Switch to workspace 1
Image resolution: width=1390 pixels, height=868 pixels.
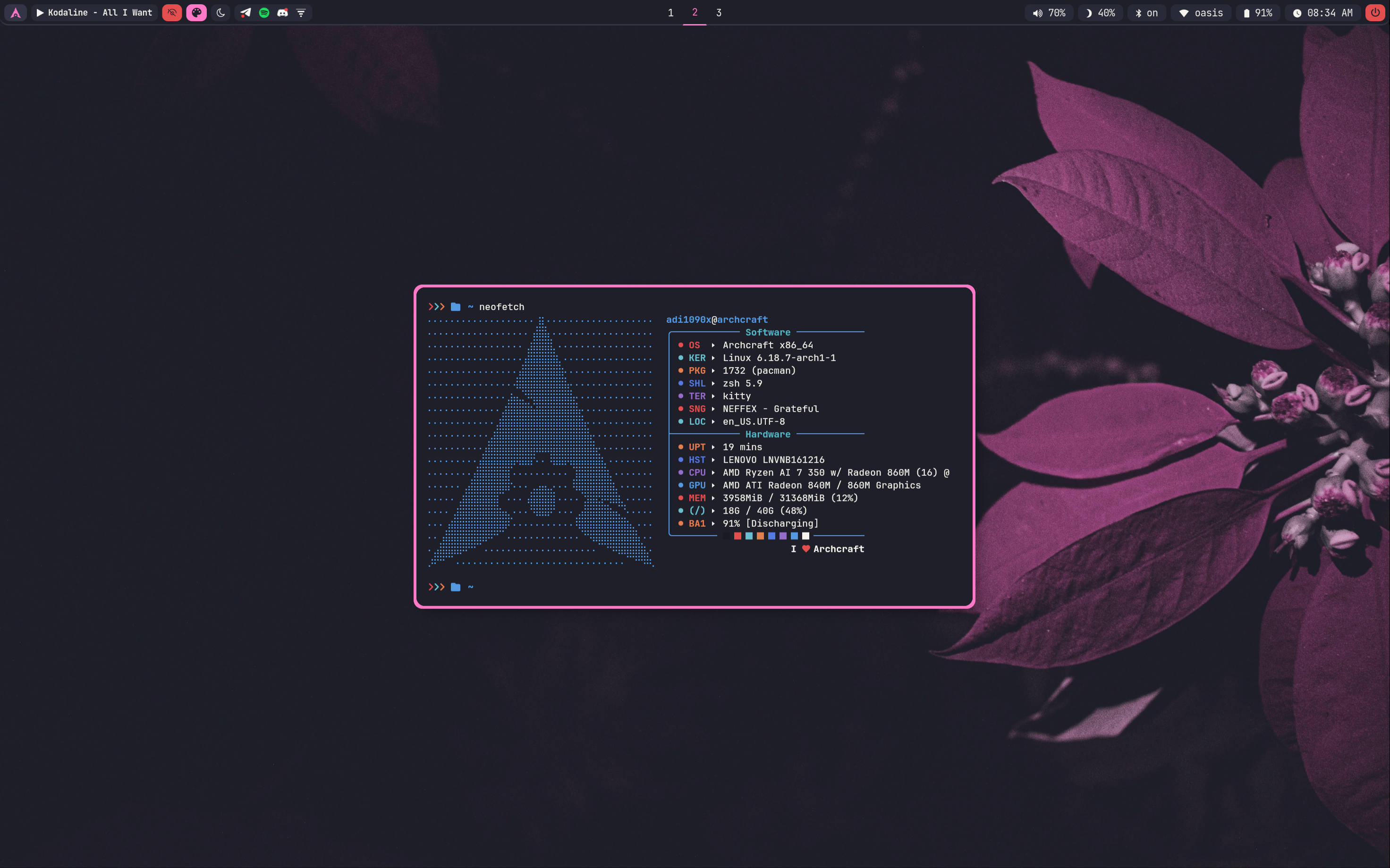pos(670,13)
